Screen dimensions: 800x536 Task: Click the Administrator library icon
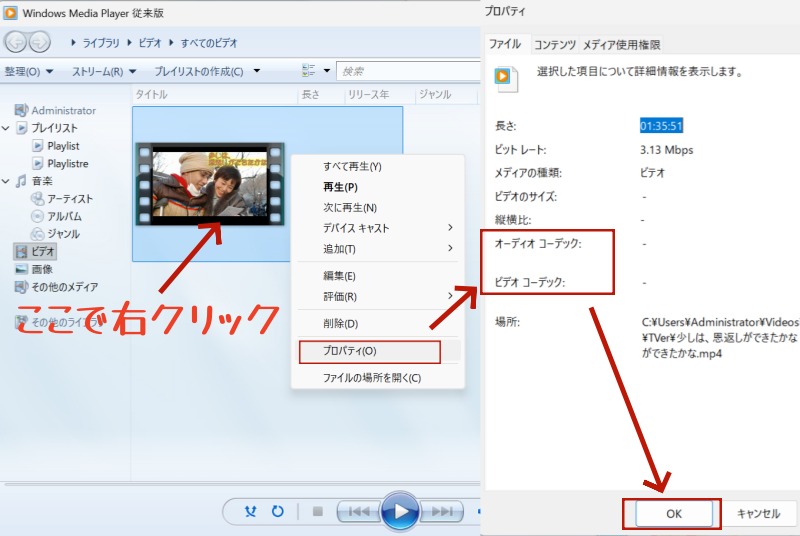point(21,110)
